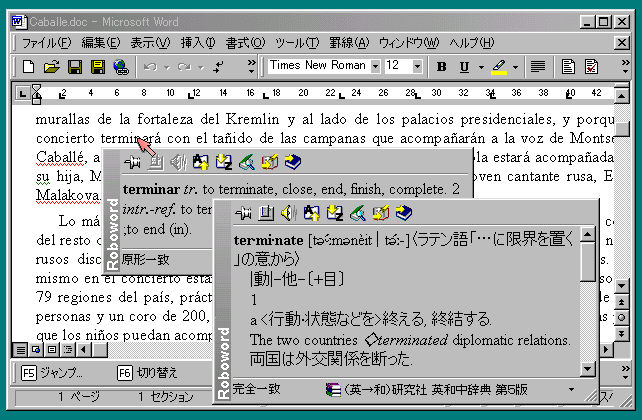The image size is (642, 420).
Task: Toggle the pushpin in the terminate popup
Action: 243,213
